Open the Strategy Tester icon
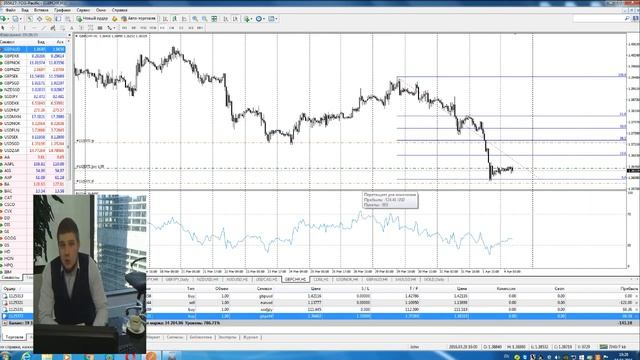This screenshot has height=360, width=640. pyautogui.click(x=68, y=19)
